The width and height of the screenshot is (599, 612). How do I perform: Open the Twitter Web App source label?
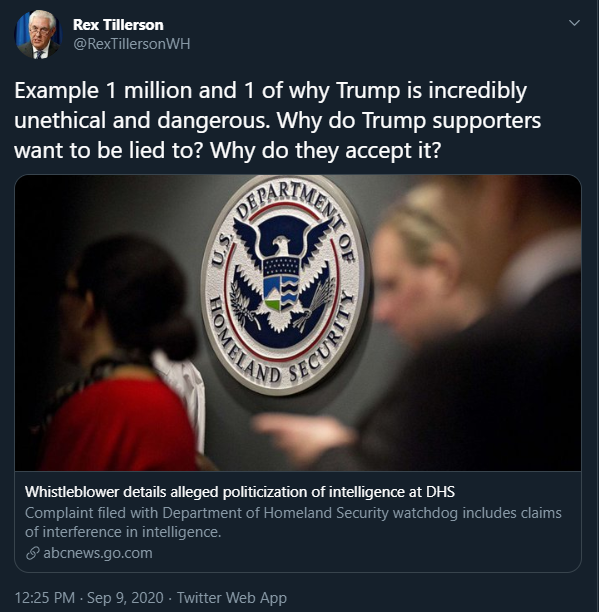point(232,598)
